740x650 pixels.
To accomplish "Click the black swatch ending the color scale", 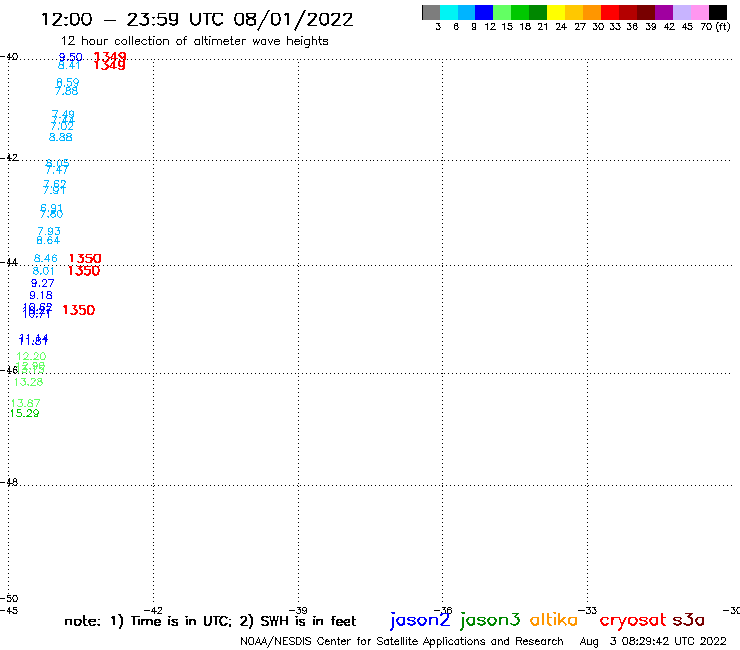I will [x=717, y=12].
